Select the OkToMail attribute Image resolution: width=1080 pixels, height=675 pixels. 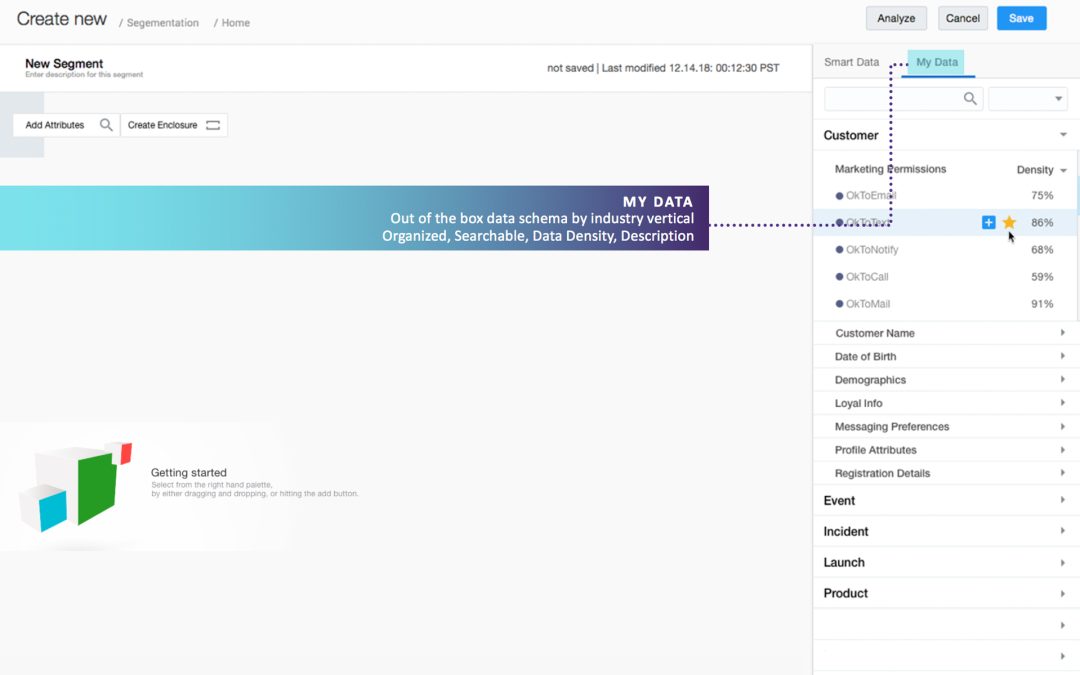tap(868, 304)
